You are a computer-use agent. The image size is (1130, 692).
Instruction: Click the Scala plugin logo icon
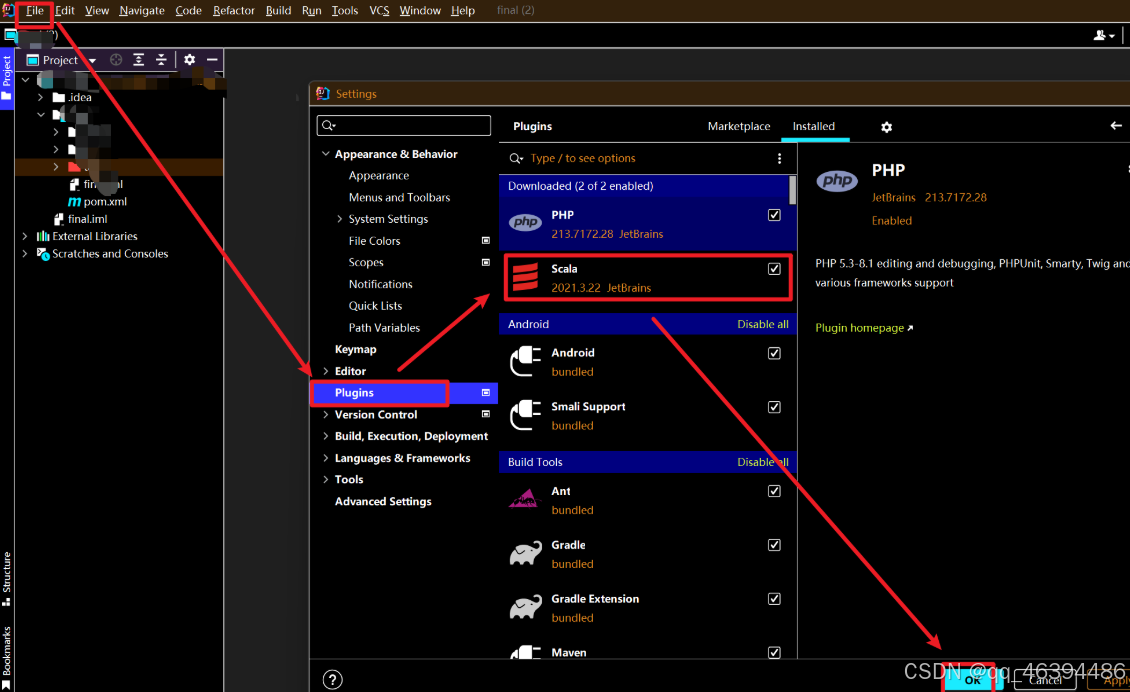[525, 277]
